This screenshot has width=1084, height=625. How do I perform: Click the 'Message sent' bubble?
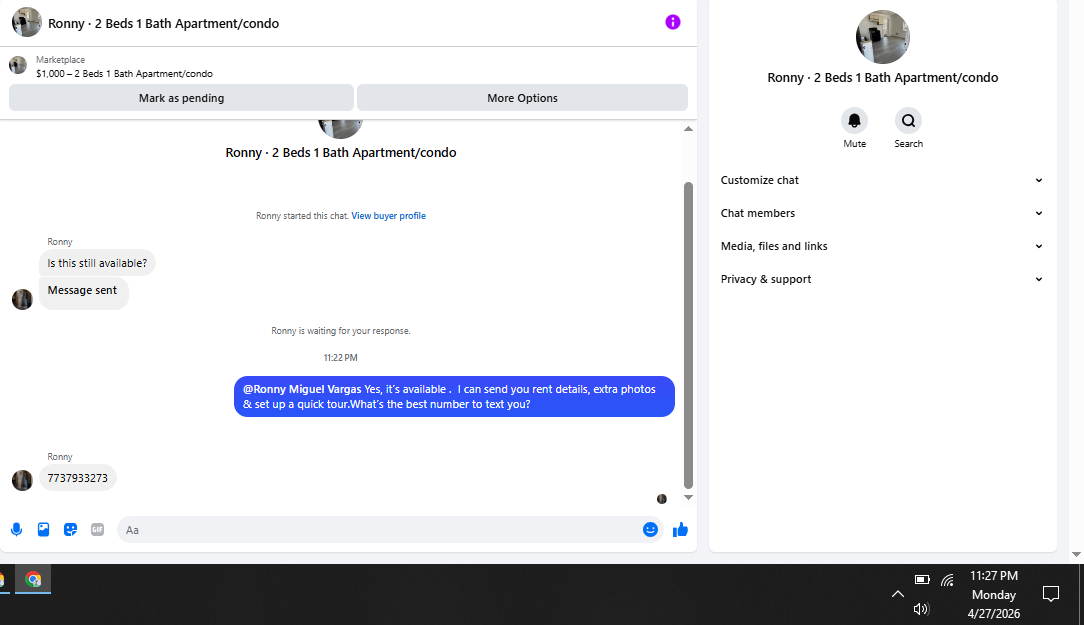84,292
